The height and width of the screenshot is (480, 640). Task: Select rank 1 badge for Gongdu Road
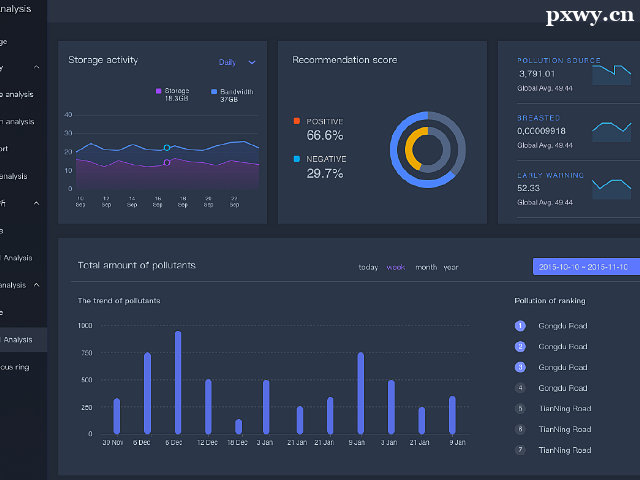520,325
